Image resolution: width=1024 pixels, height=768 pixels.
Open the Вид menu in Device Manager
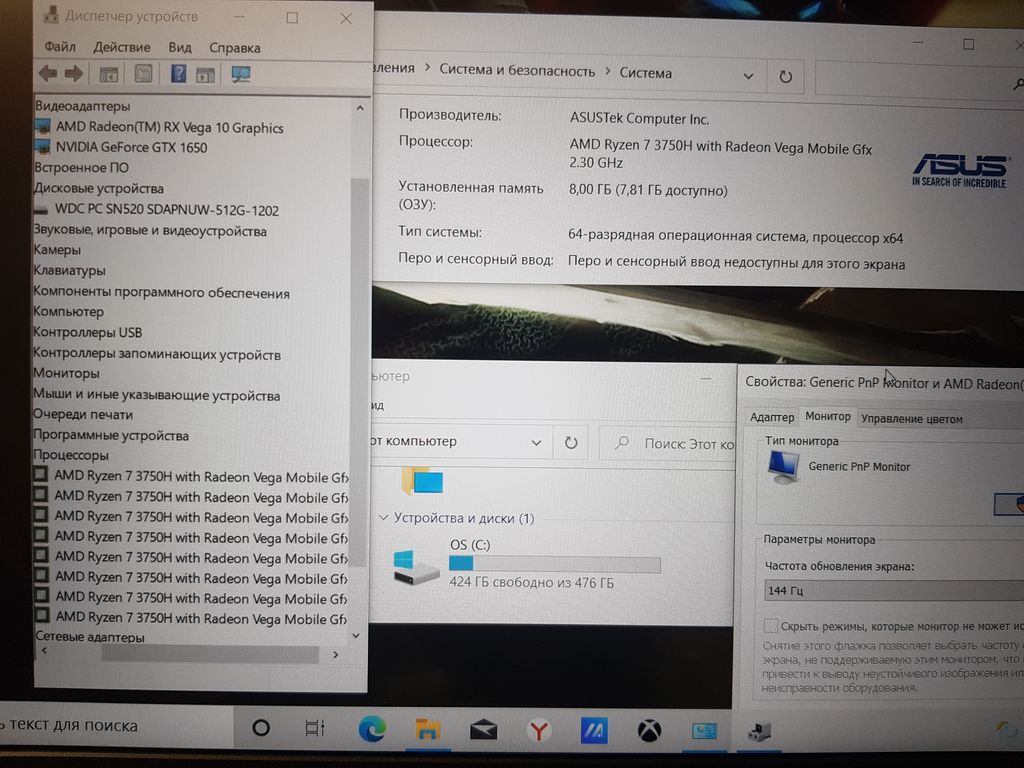point(180,48)
